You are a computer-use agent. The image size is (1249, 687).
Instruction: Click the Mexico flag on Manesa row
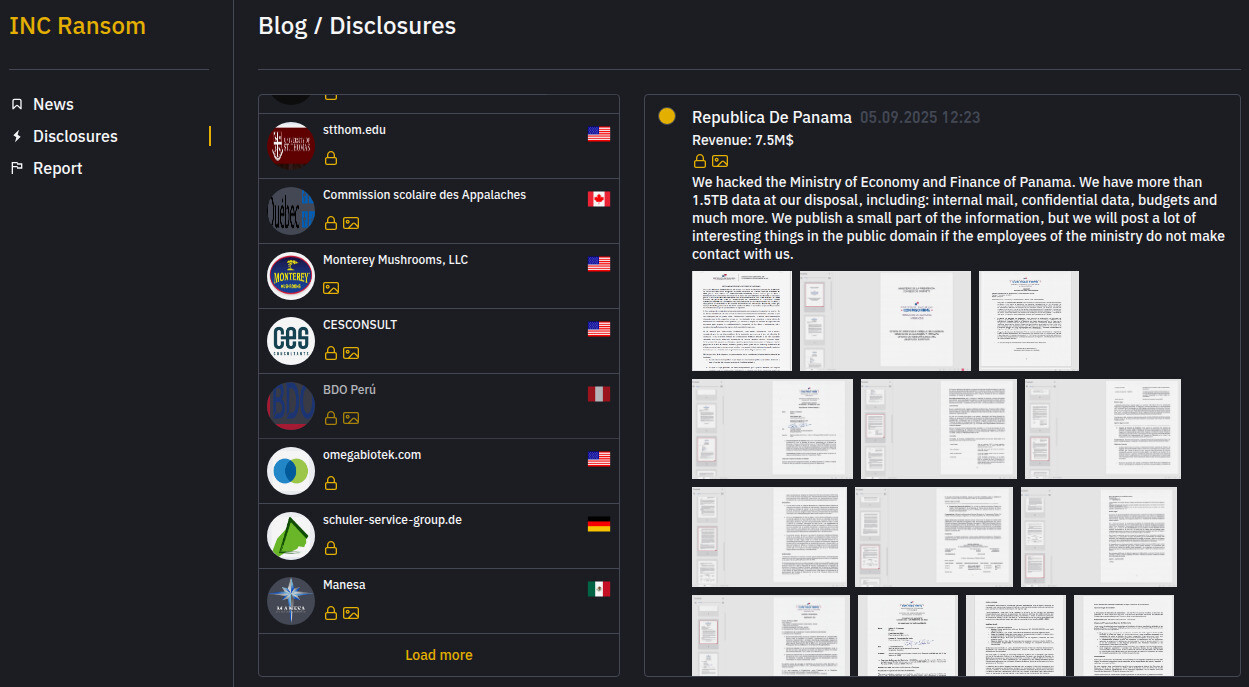tap(599, 589)
